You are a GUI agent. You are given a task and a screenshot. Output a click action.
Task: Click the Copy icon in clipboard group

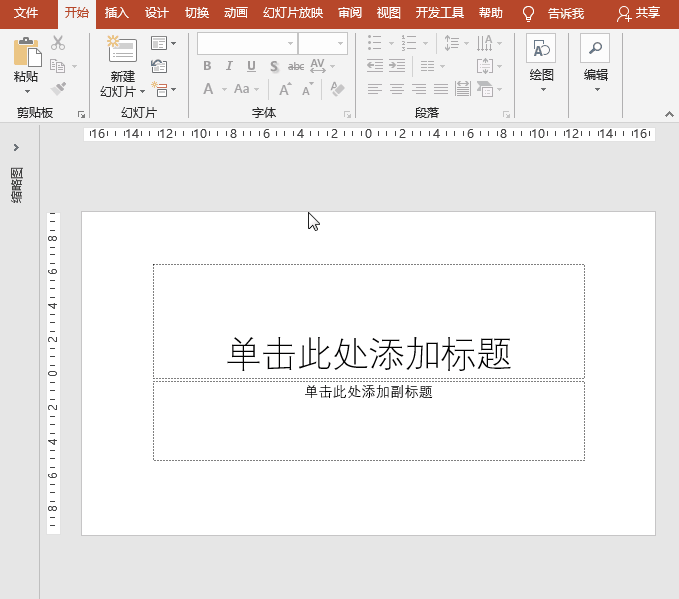[x=57, y=66]
